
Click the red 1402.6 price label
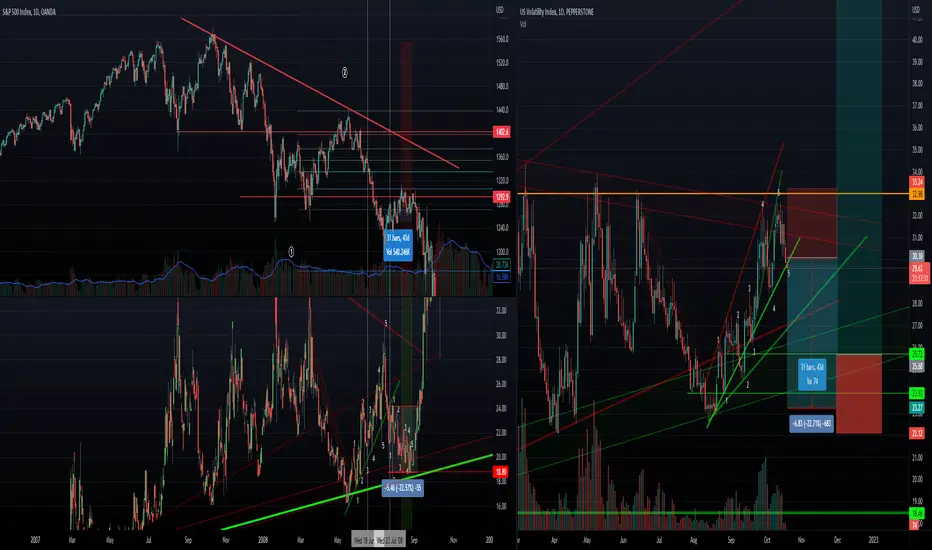point(502,131)
